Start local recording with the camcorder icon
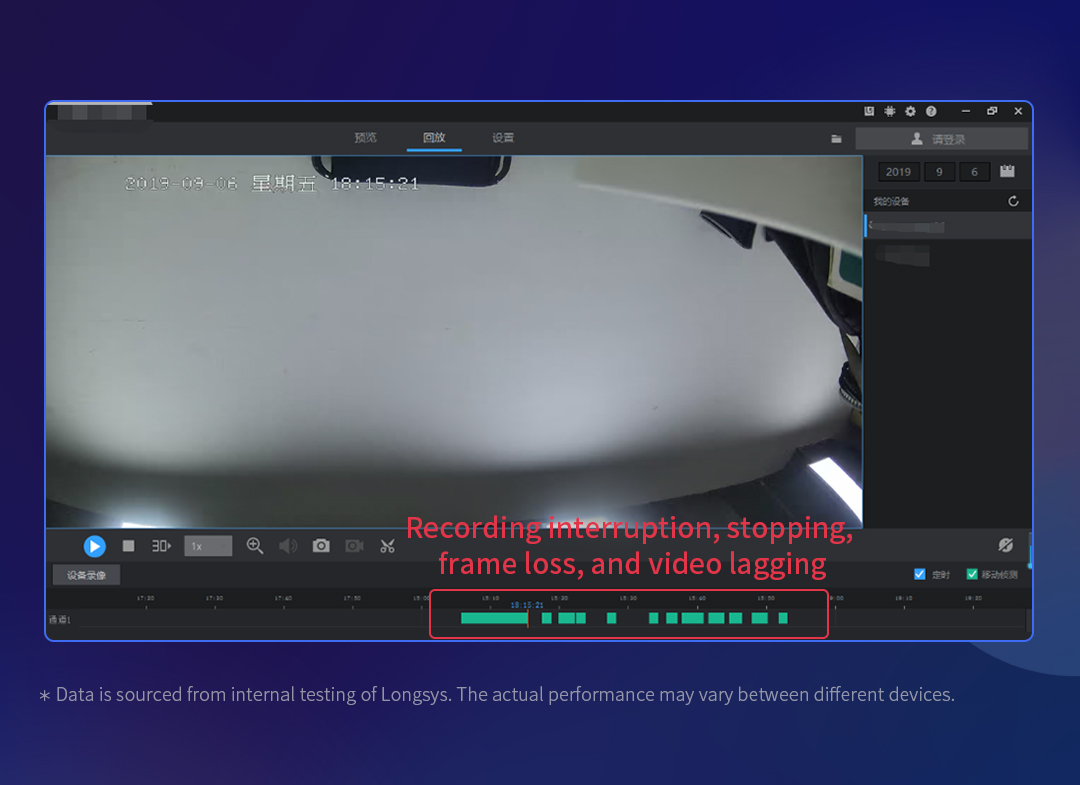Screen dimensions: 1080x785 pos(354,546)
